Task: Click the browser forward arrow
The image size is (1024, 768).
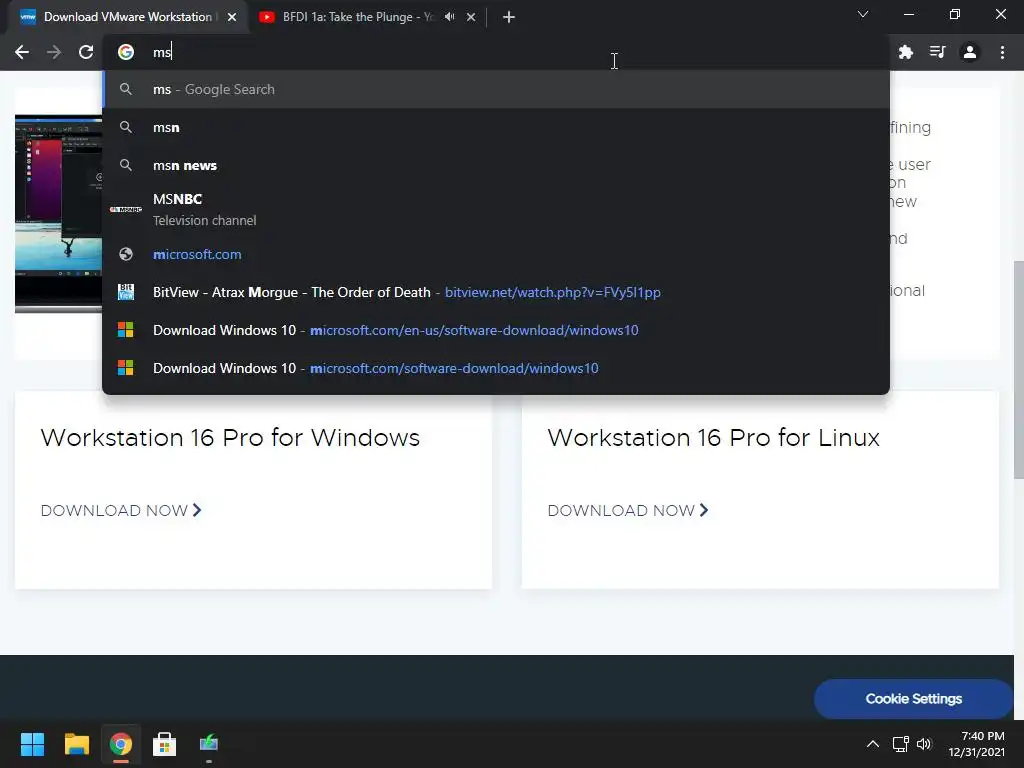Action: (x=54, y=52)
